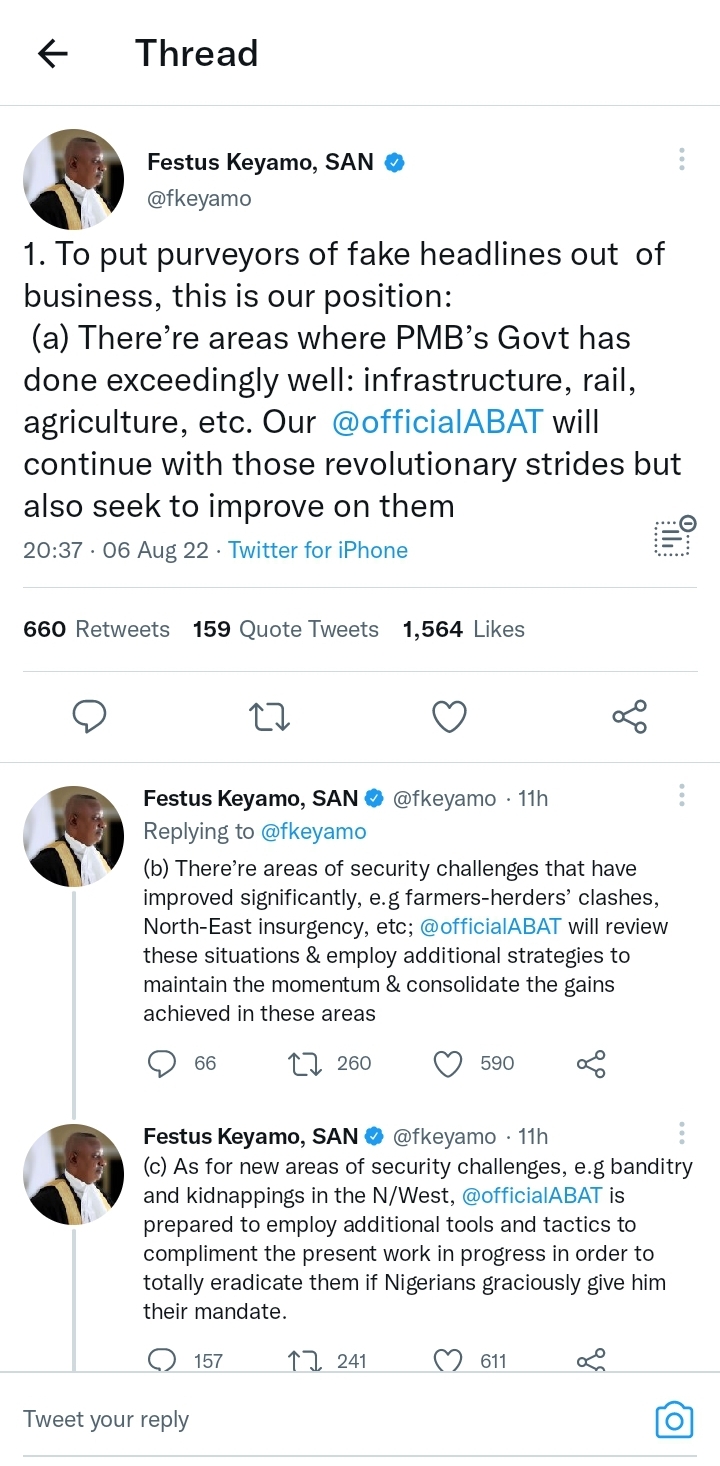The image size is (720, 1466).
Task: Open more options on the (c) reply
Action: 681,1133
